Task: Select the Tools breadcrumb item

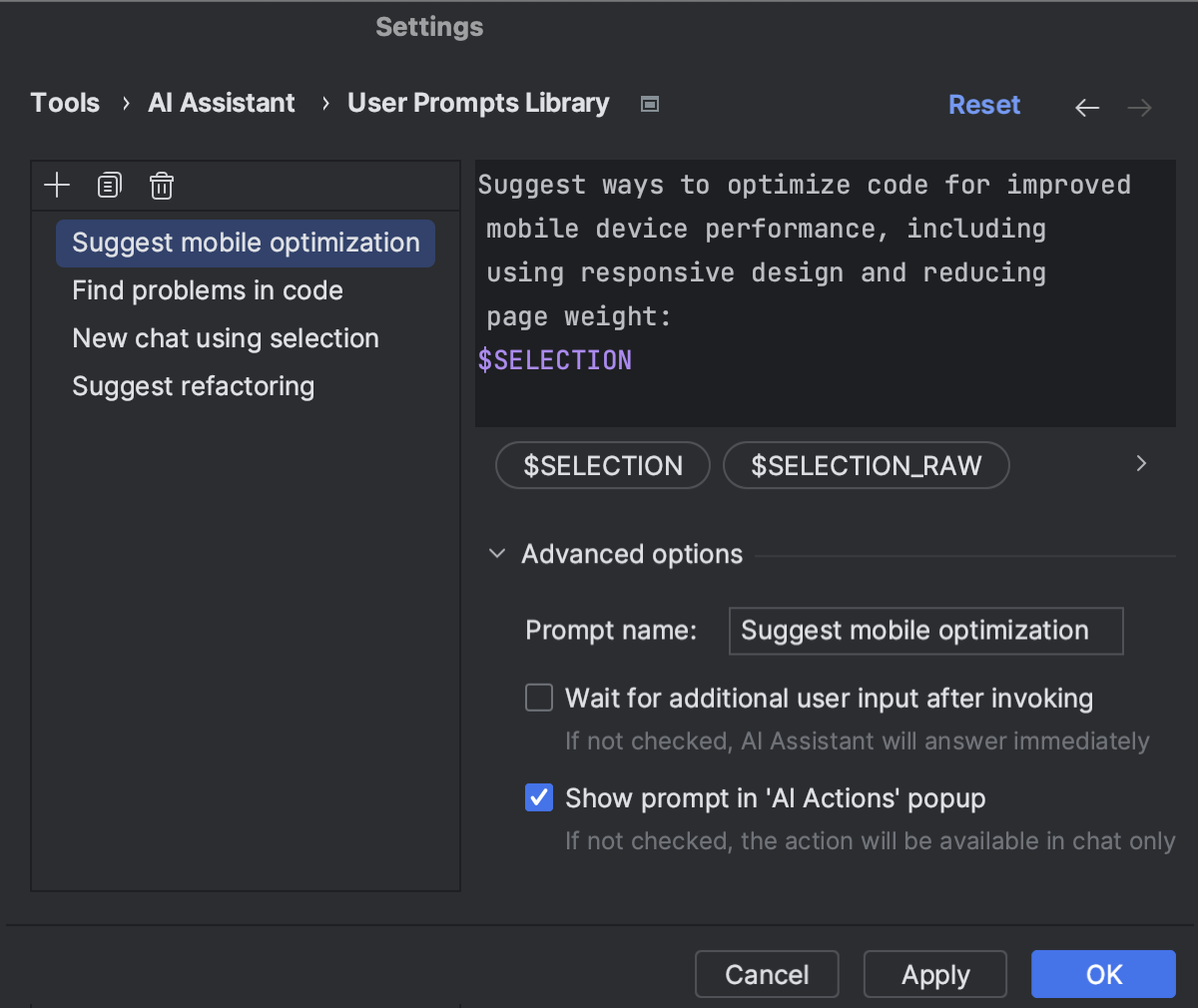Action: 65,103
